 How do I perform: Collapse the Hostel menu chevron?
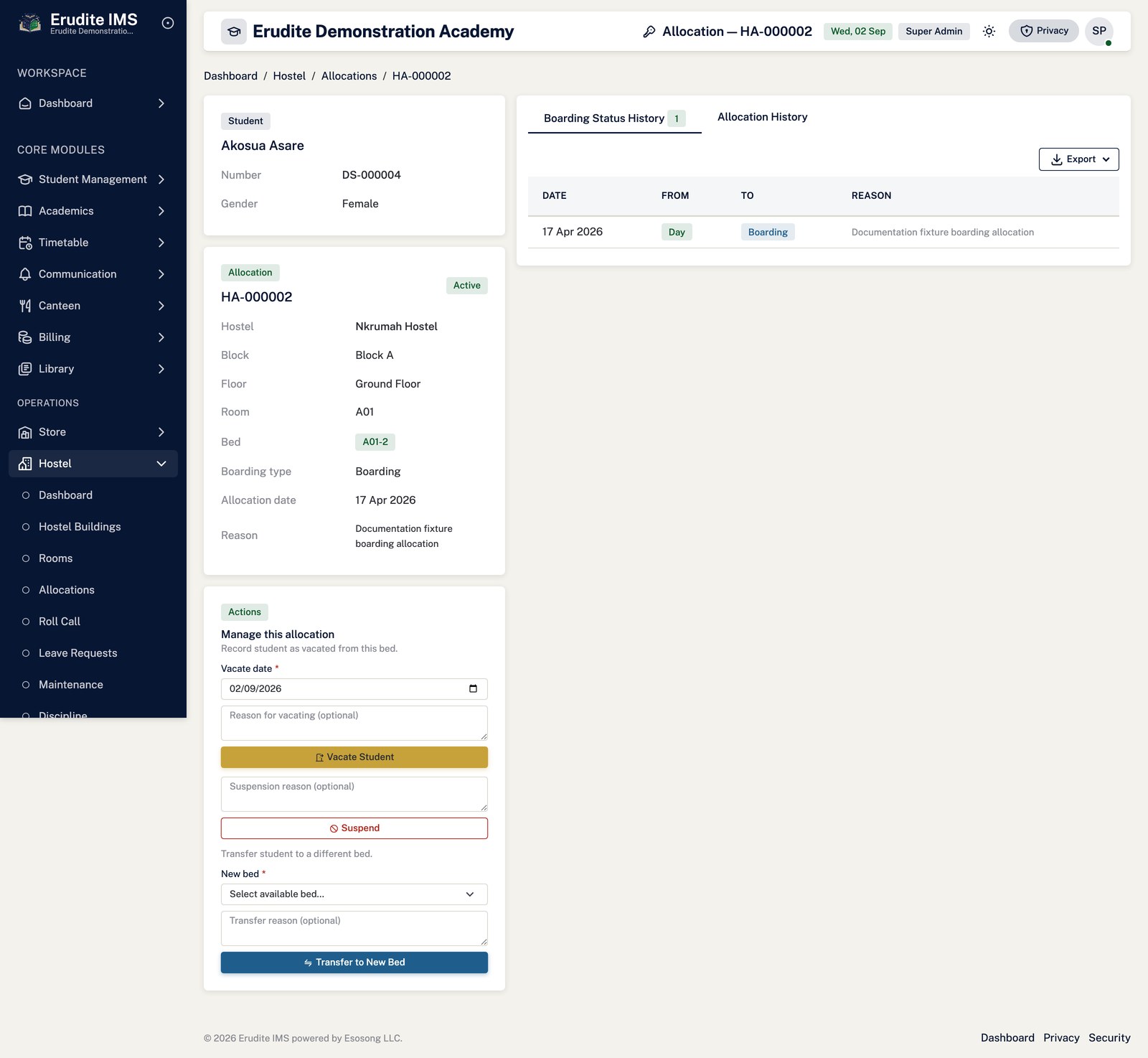click(161, 464)
